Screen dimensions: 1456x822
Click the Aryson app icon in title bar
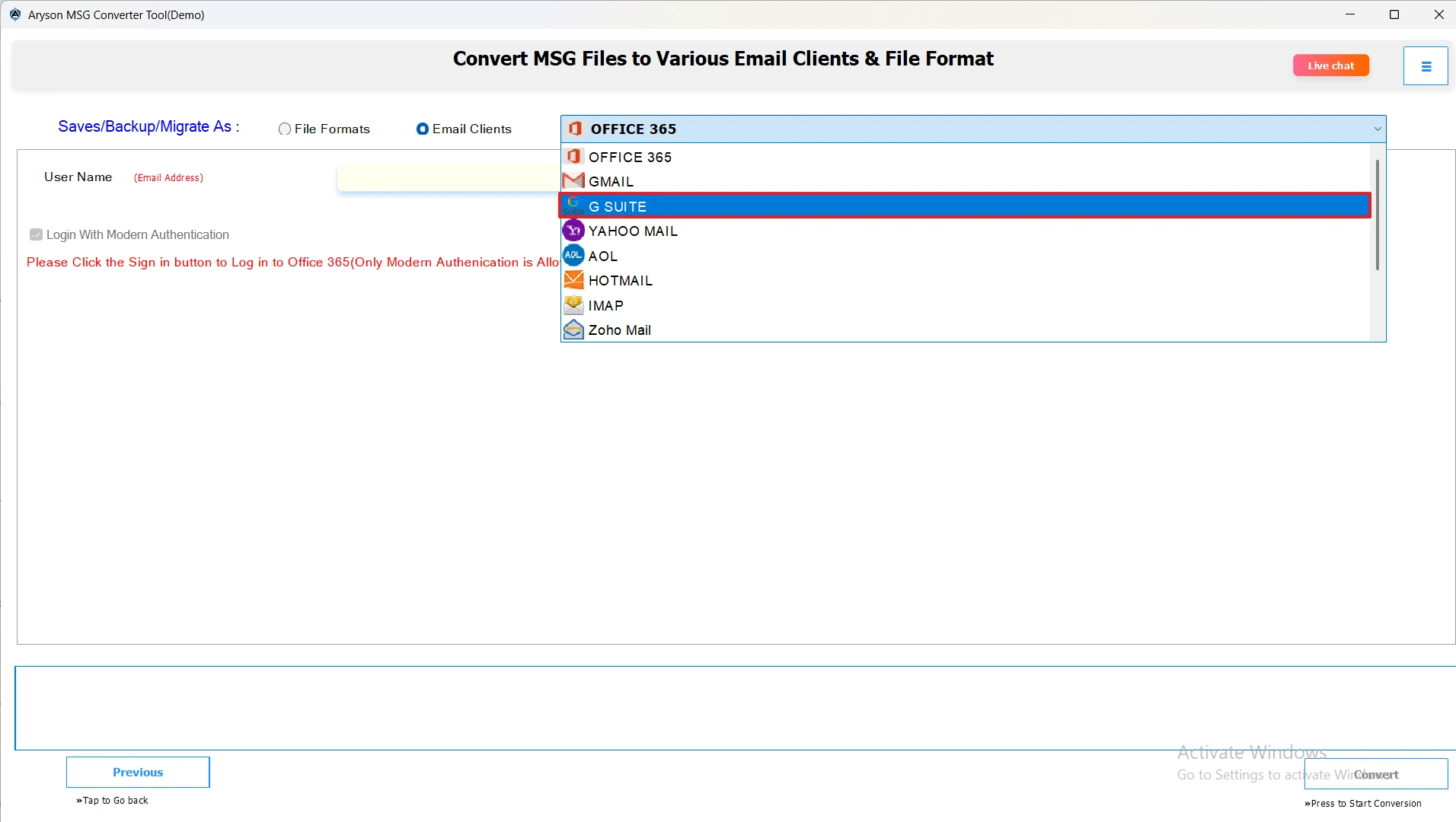click(x=15, y=14)
